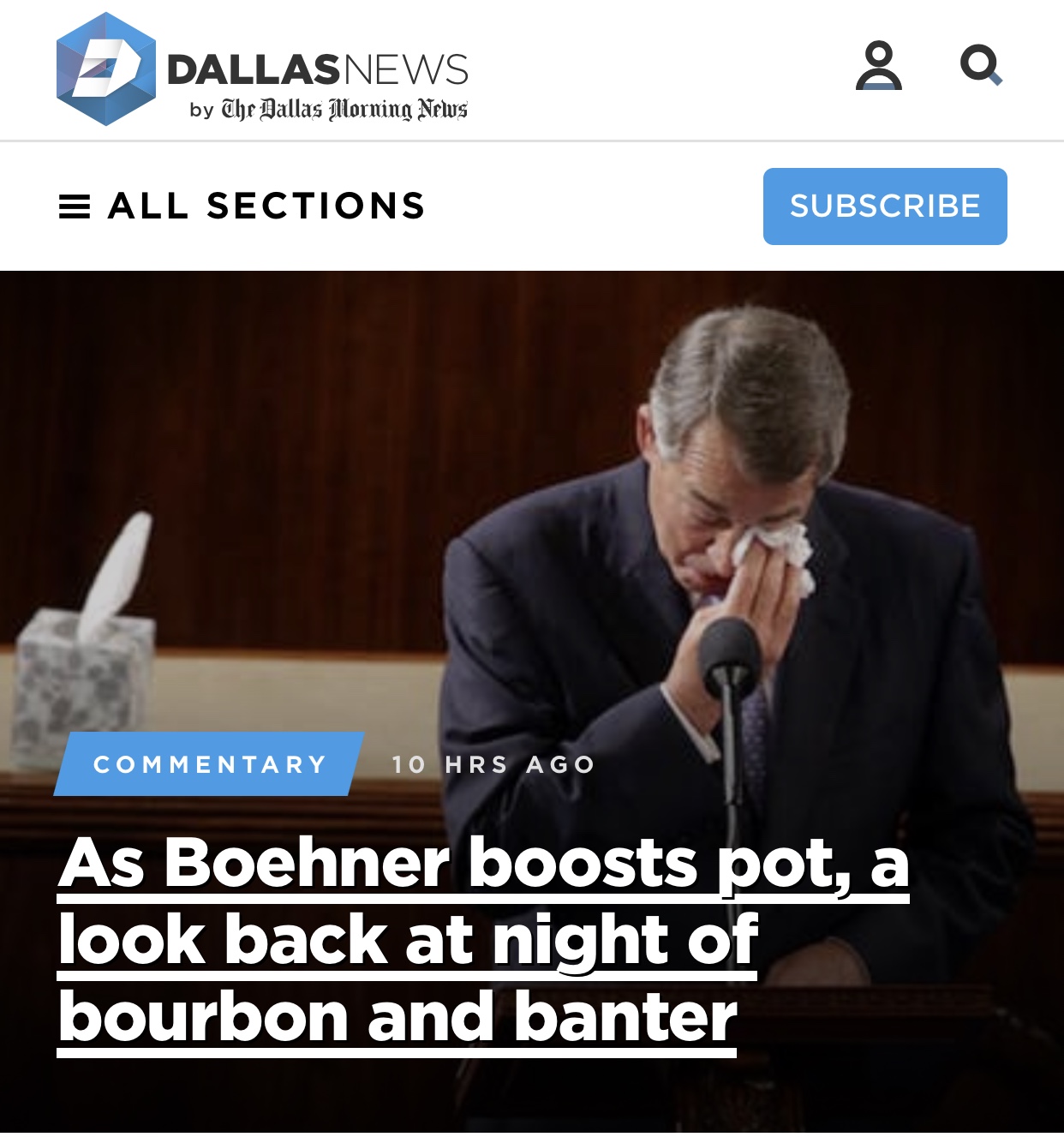
Task: Open headline line 'look back at night of'
Action: coord(408,941)
